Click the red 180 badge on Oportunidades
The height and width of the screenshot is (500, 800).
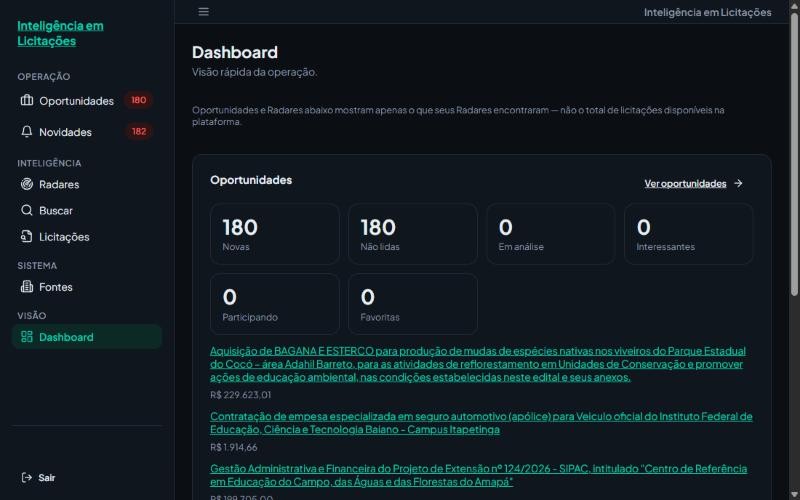click(138, 100)
